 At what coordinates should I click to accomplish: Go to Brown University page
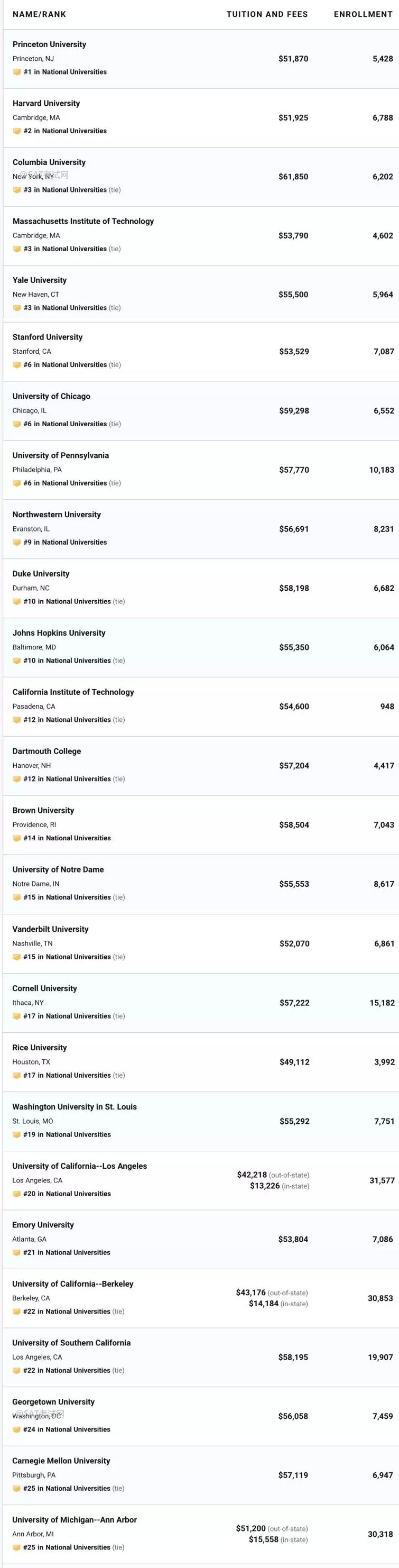pos(43,811)
